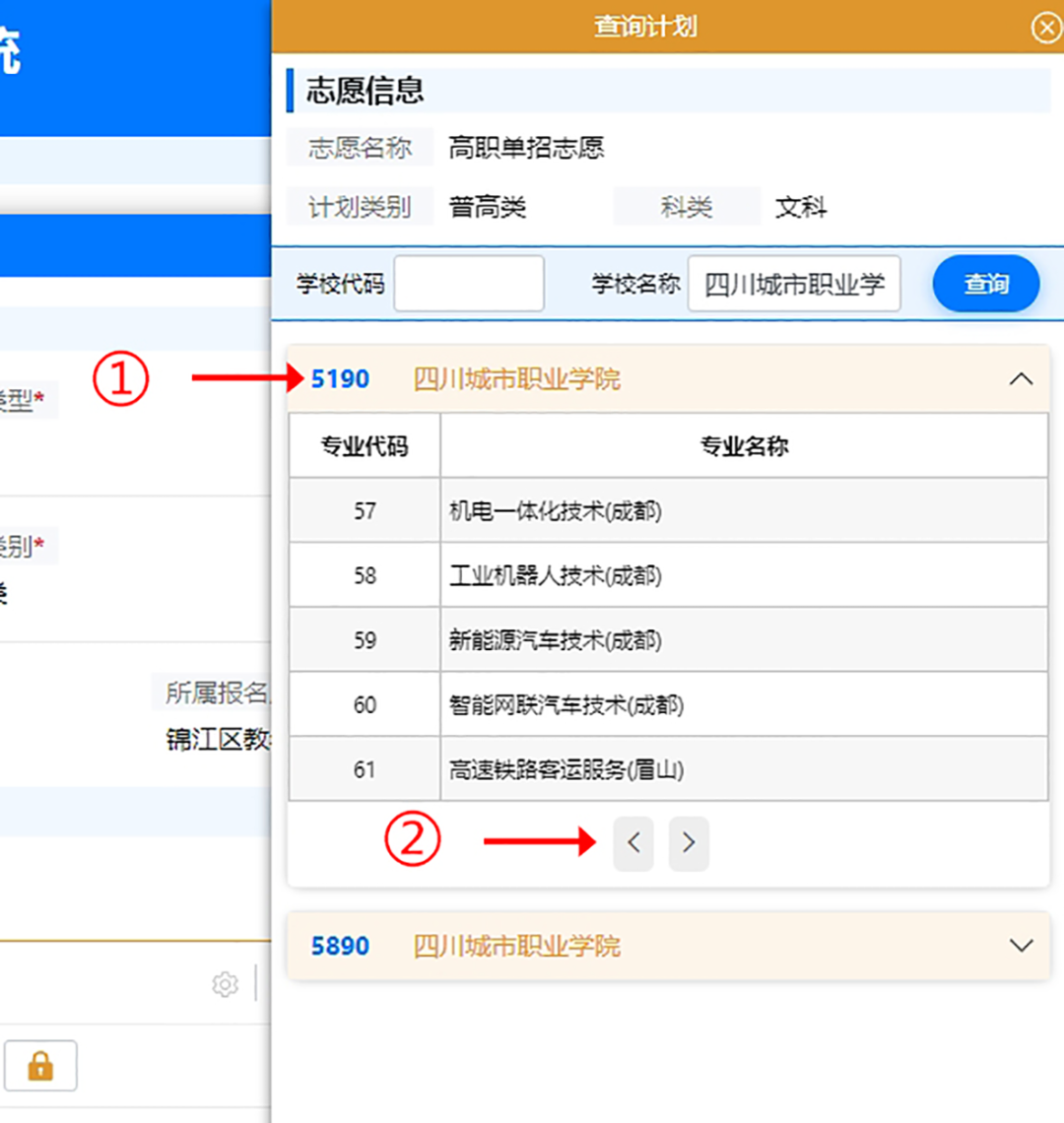This screenshot has height=1123, width=1064.
Task: Go to next page of majors
Action: click(688, 843)
